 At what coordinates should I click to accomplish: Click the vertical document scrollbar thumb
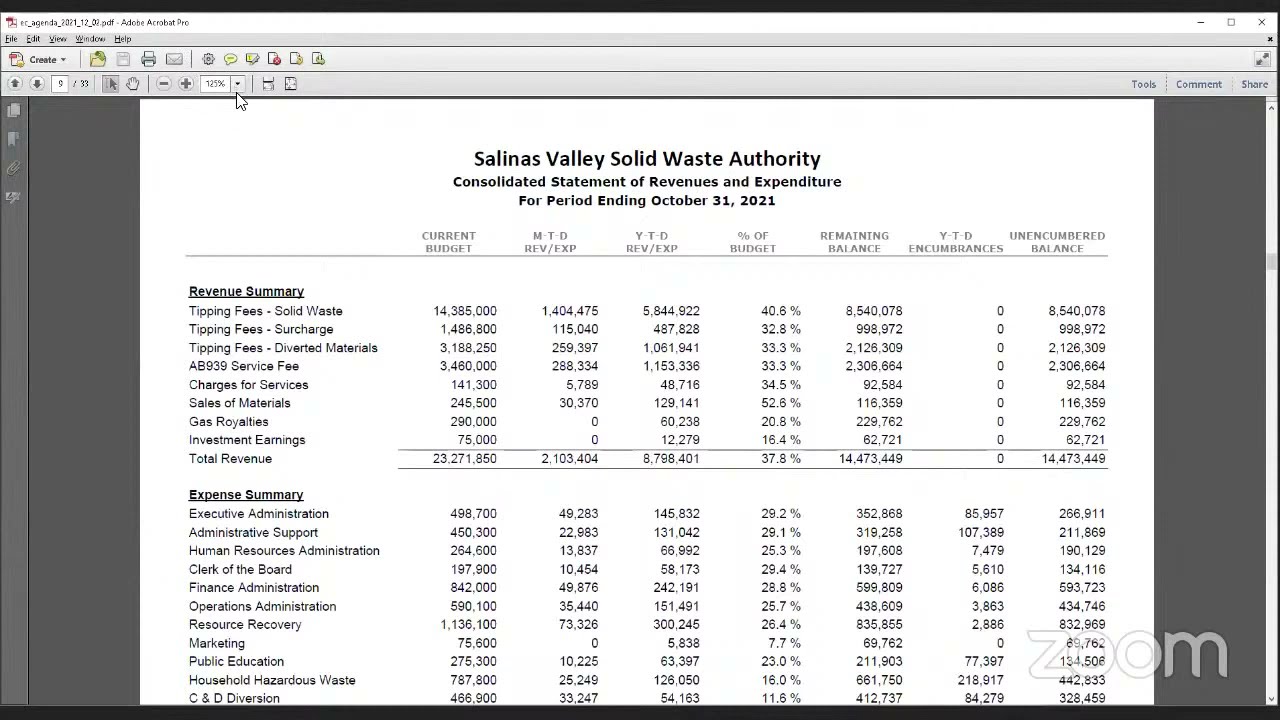[1271, 262]
